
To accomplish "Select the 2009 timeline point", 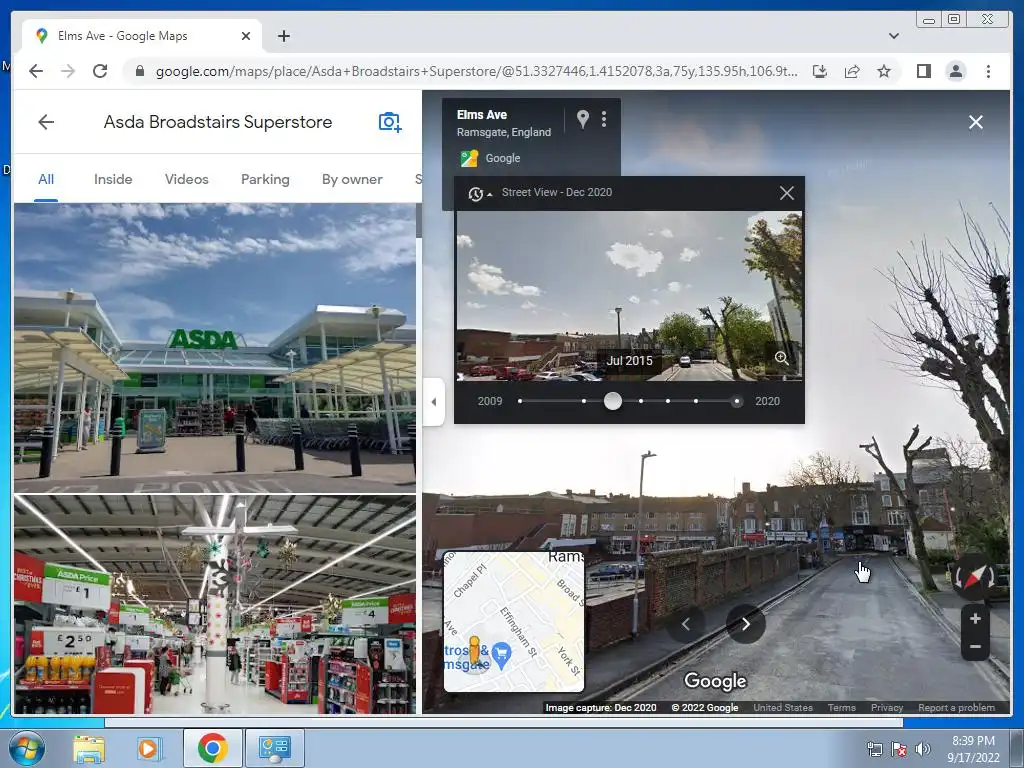I will pos(520,401).
